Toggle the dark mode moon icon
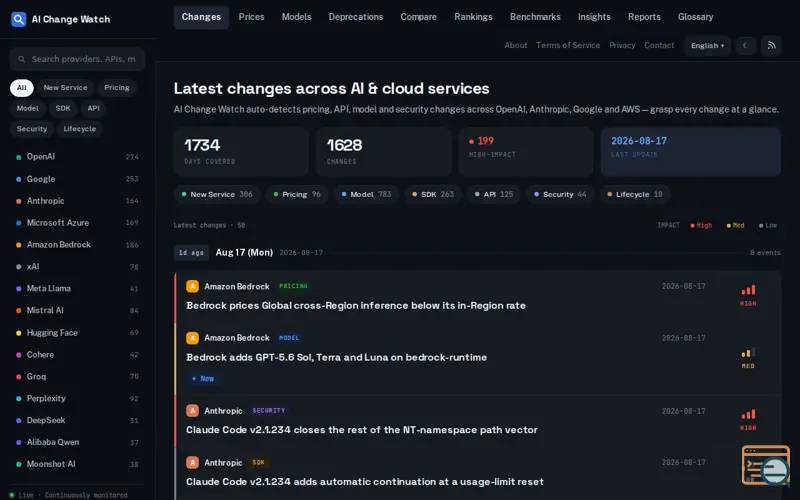Screen dimensions: 800x500 click(x=745, y=45)
